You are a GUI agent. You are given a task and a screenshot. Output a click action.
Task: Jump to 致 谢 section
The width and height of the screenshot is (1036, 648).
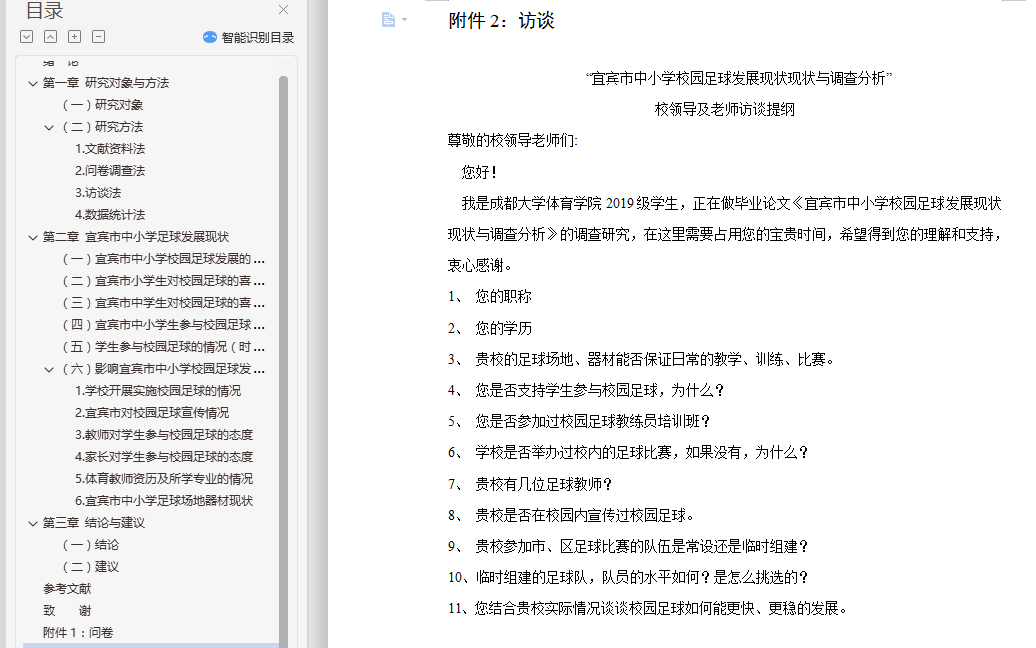click(x=67, y=611)
